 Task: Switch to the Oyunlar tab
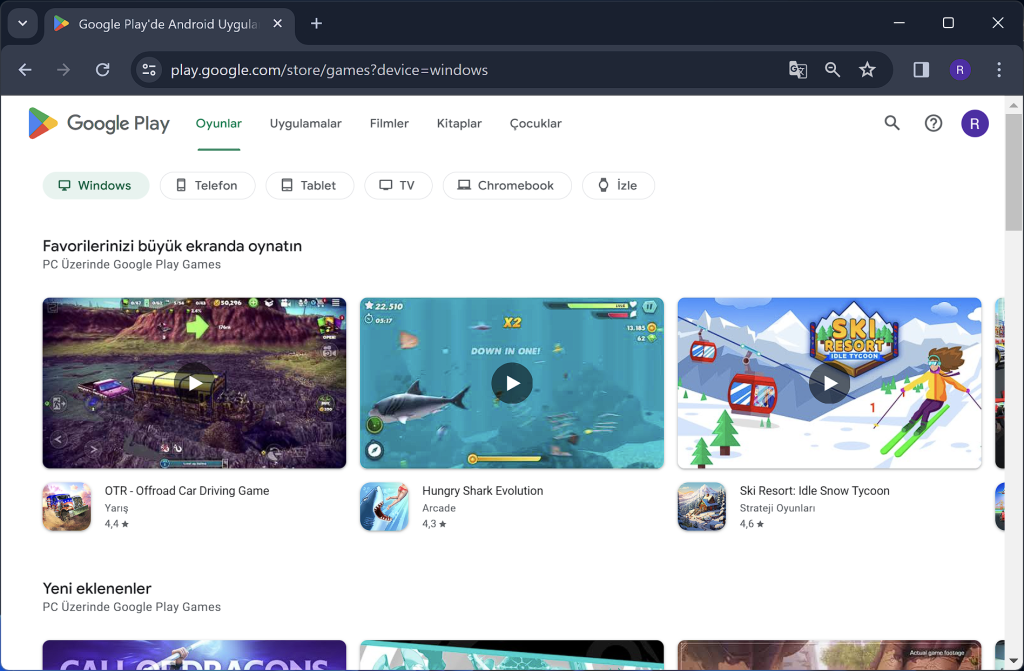(x=219, y=123)
